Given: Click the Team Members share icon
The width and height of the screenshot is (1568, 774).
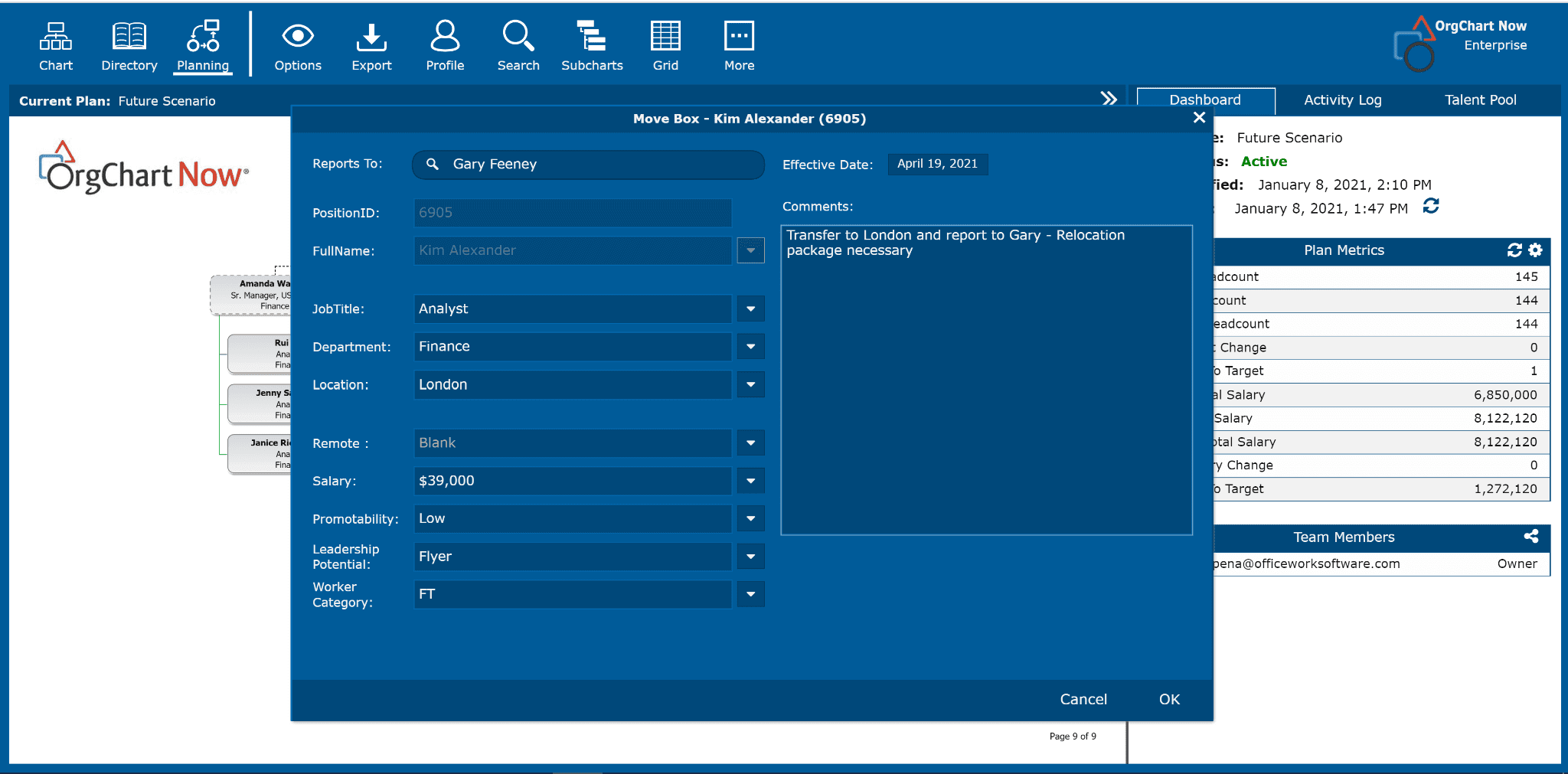Looking at the screenshot, I should pos(1530,537).
